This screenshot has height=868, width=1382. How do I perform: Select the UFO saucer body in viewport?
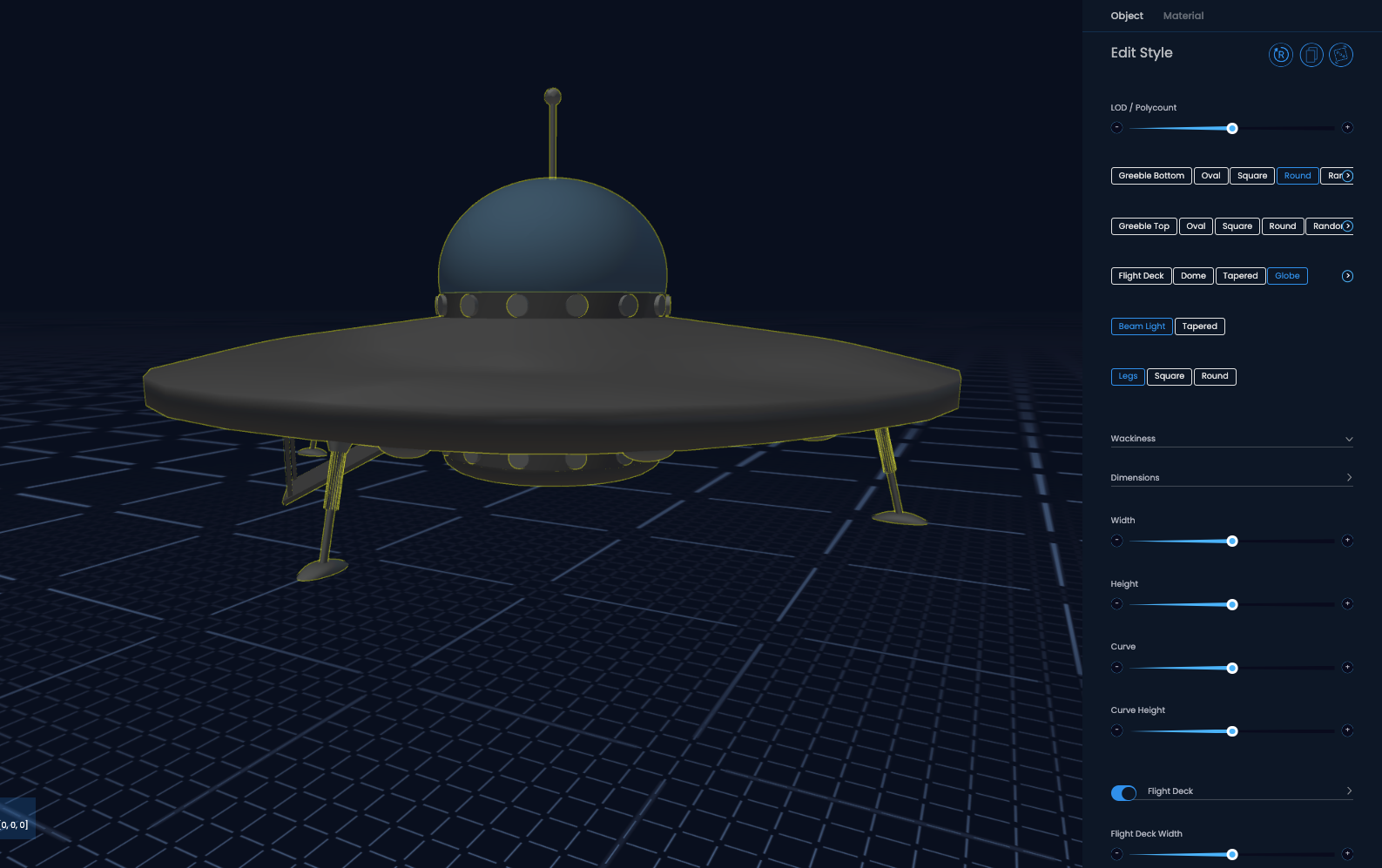tap(552, 383)
